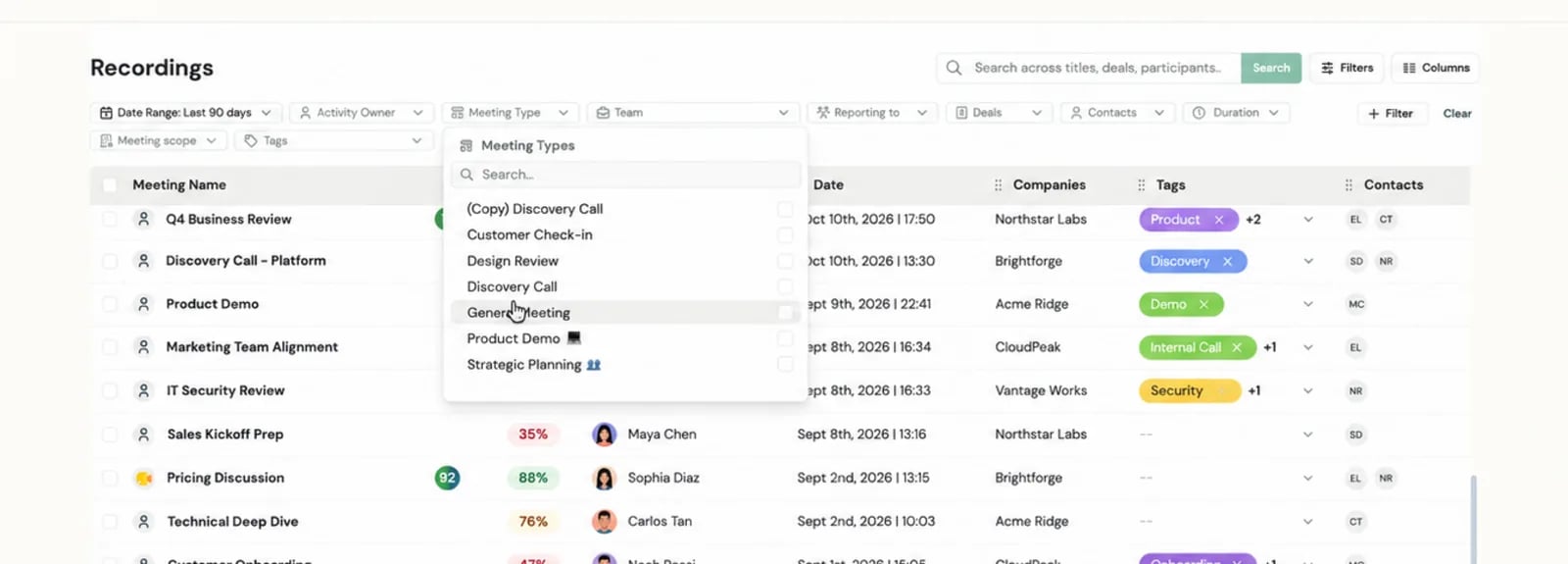Image resolution: width=1568 pixels, height=564 pixels.
Task: Open the Duration filter dropdown
Action: point(1236,113)
